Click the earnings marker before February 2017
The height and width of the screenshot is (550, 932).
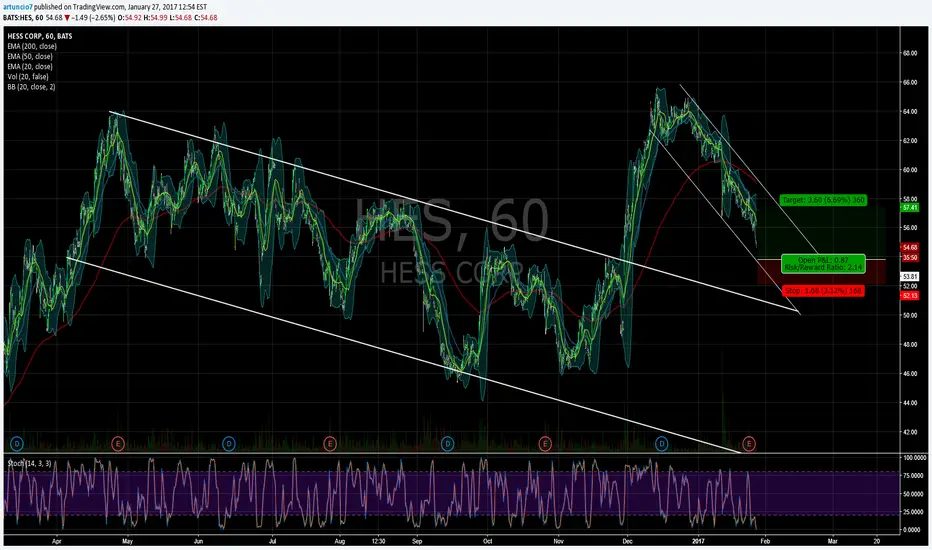(749, 443)
